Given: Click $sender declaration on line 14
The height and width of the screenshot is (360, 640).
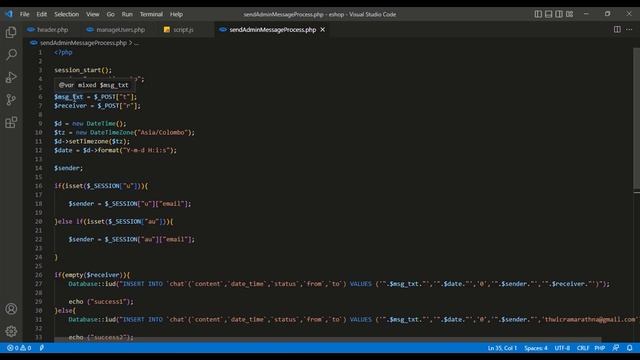Looking at the screenshot, I should point(69,168).
